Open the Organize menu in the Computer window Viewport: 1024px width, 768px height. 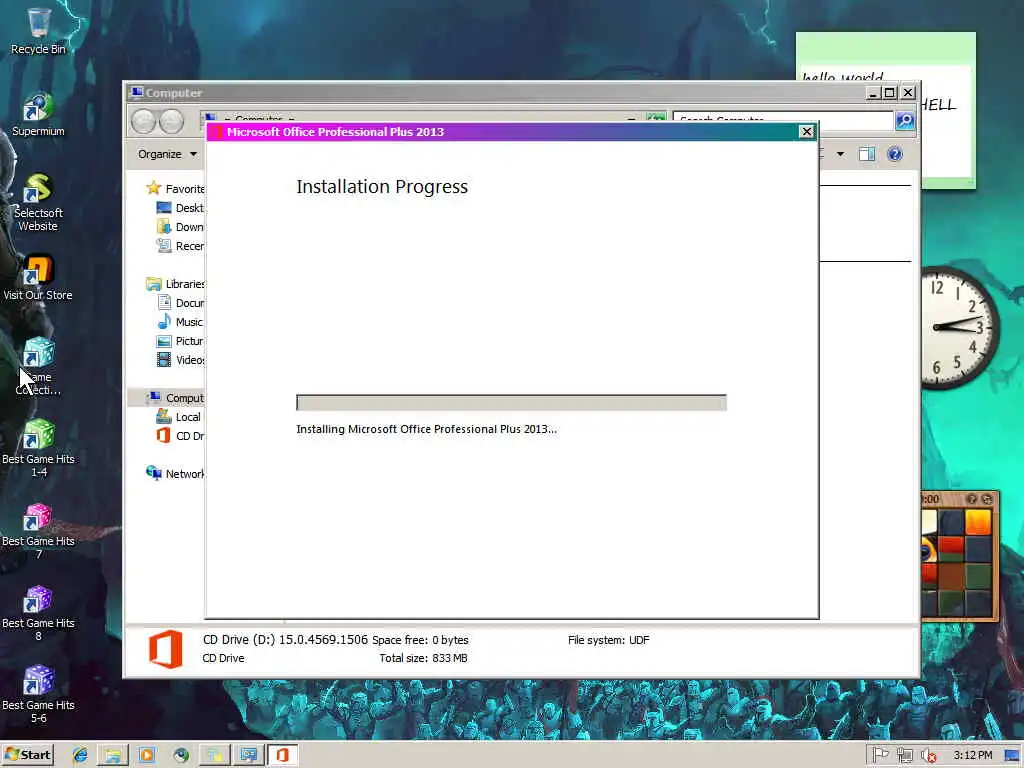(x=167, y=154)
